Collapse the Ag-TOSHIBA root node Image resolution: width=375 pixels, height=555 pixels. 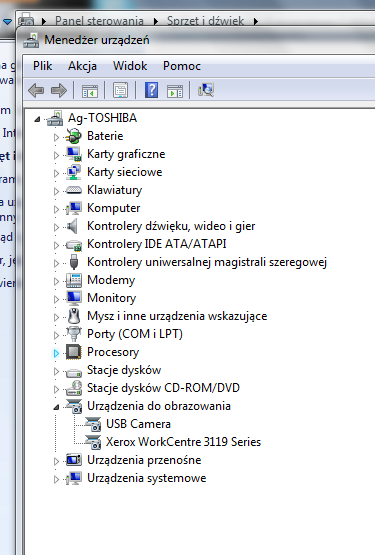[x=37, y=120]
